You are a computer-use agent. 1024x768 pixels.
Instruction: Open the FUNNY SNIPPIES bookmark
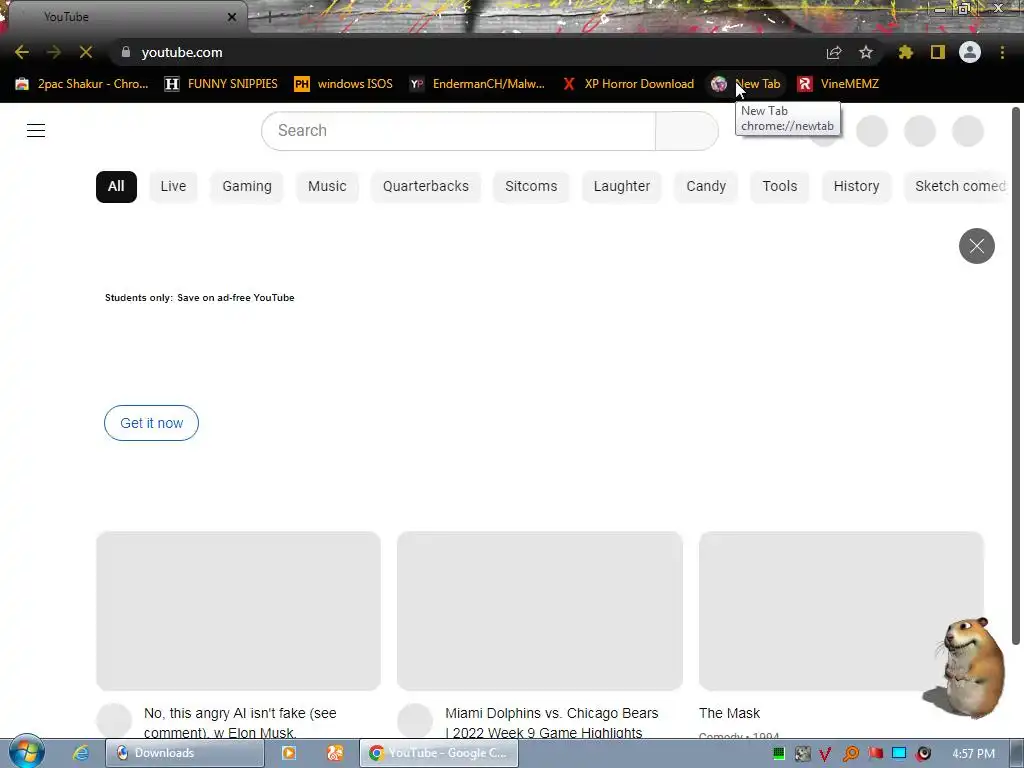pos(221,84)
